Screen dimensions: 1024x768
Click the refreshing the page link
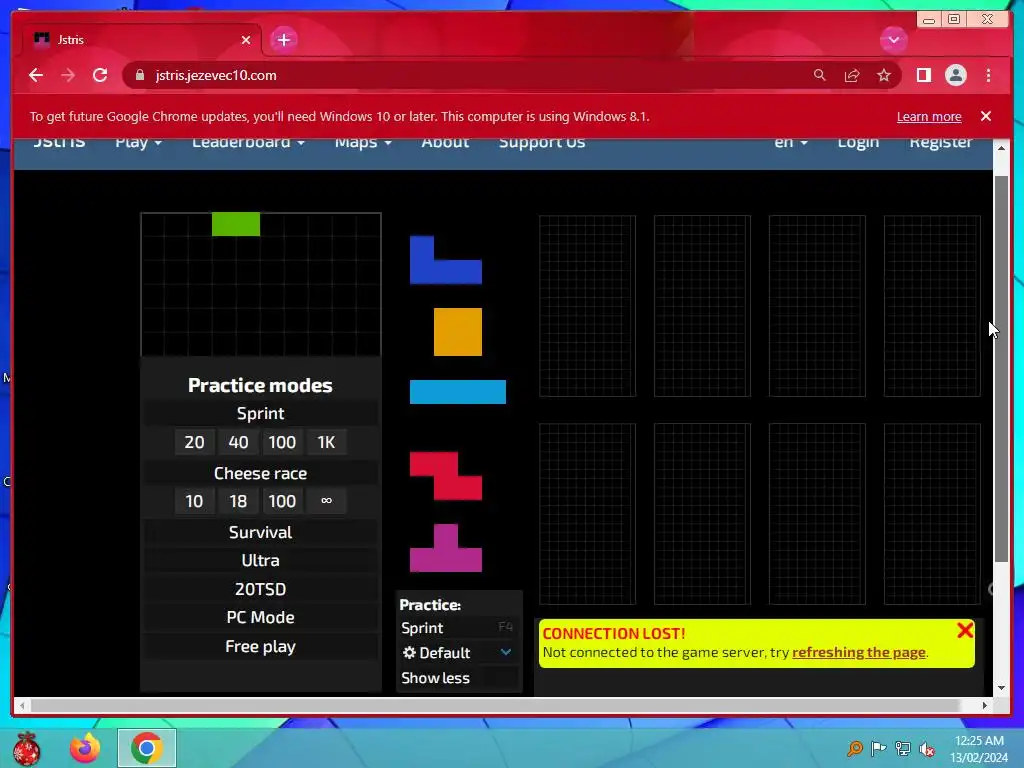point(858,652)
